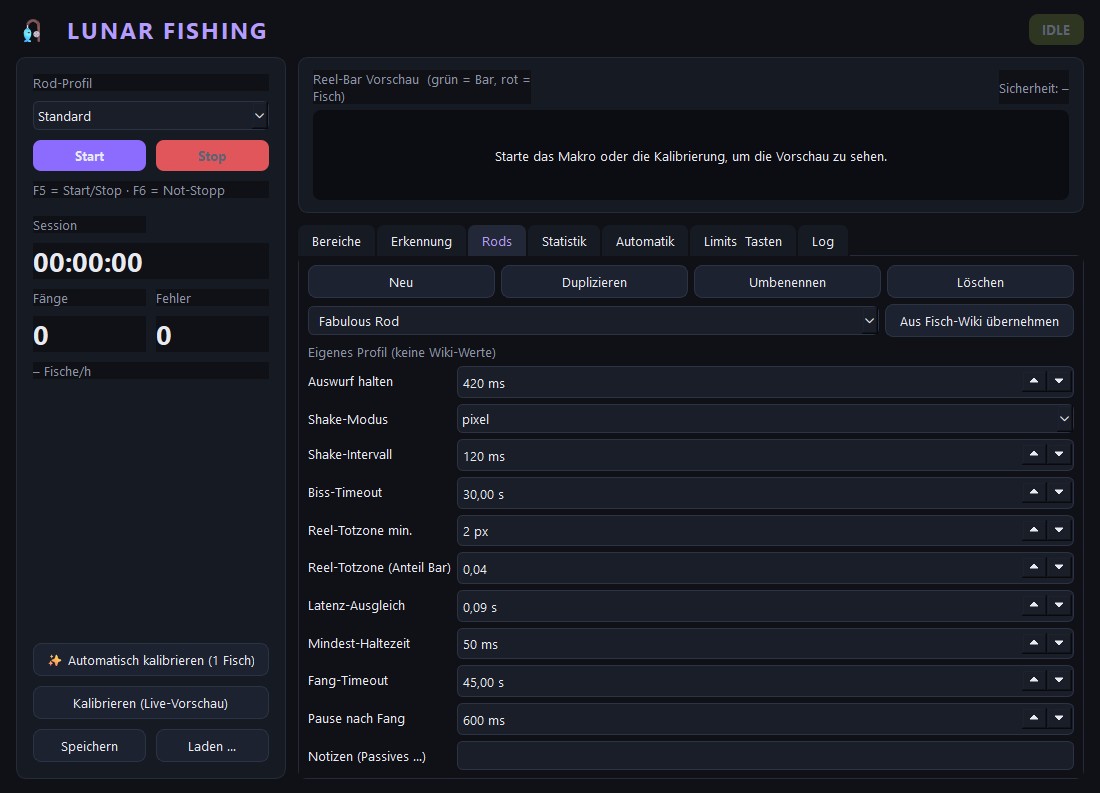Image resolution: width=1100 pixels, height=793 pixels.
Task: Raise Mindest-Haltezeit using up arrow
Action: tap(1033, 643)
